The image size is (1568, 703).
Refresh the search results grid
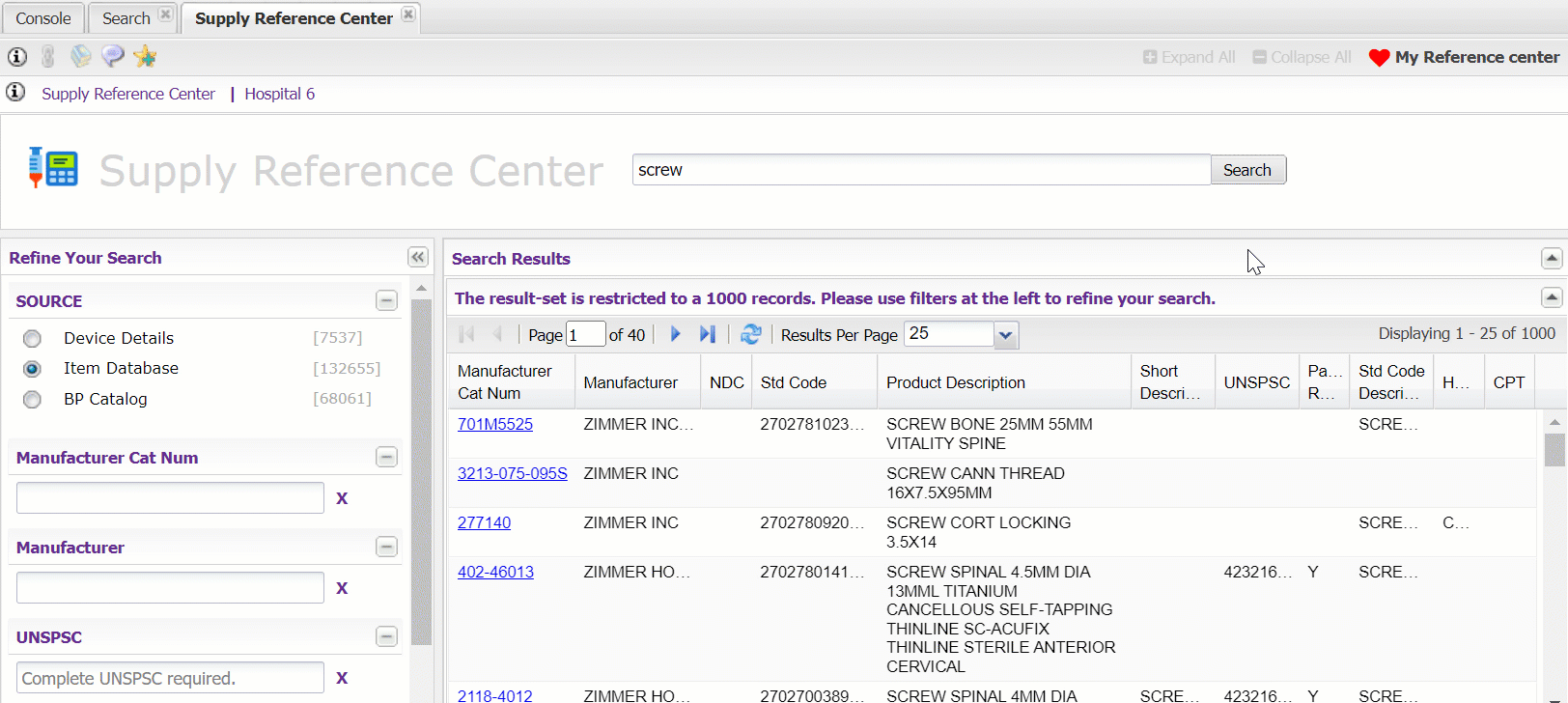[x=750, y=334]
